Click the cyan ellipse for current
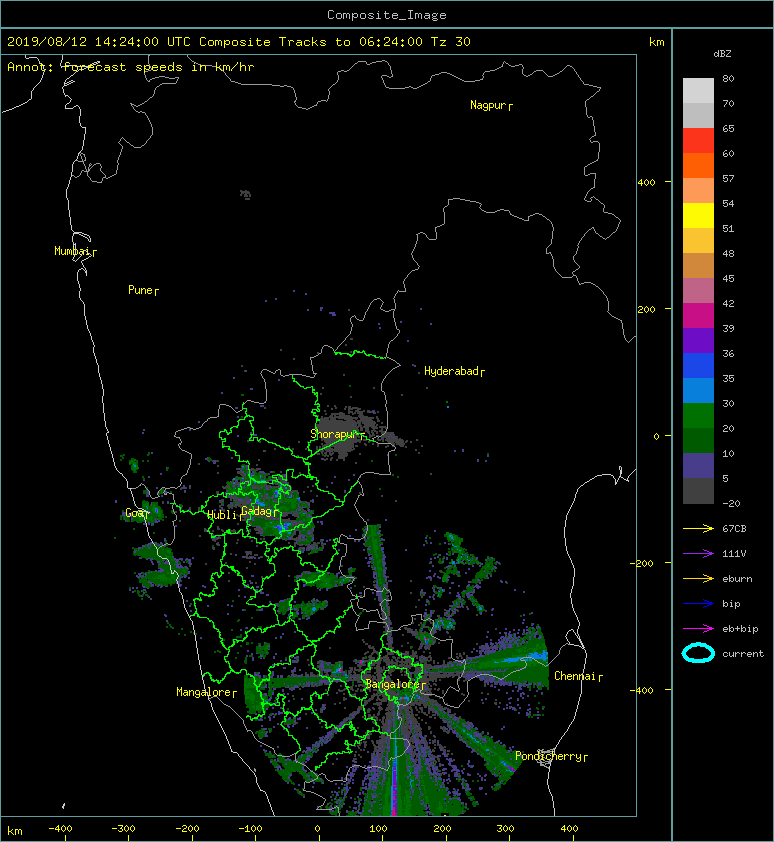This screenshot has height=842, width=774. [698, 653]
